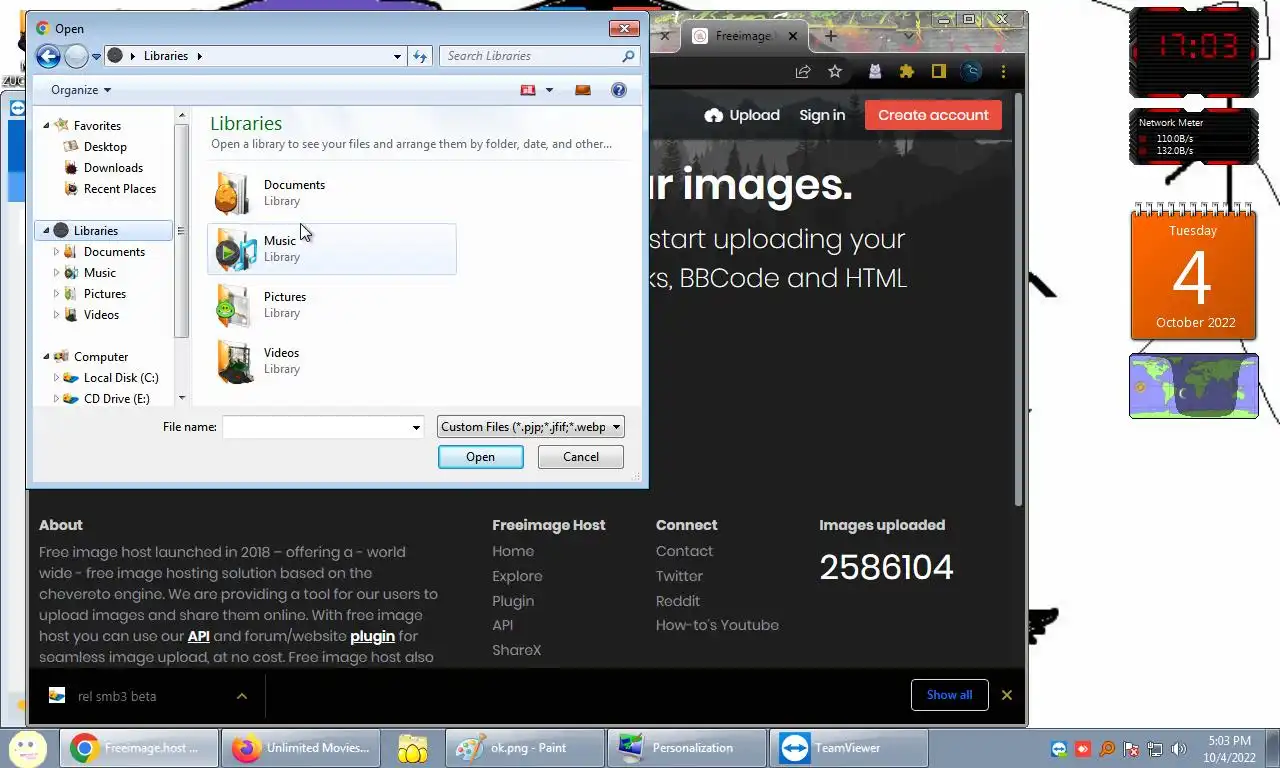Open the Personalization window from the taskbar
The height and width of the screenshot is (768, 1280).
687,748
